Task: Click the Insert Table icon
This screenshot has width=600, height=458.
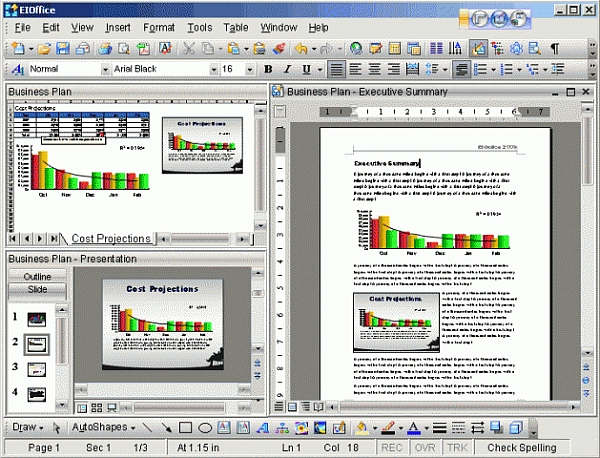Action: 395,49
